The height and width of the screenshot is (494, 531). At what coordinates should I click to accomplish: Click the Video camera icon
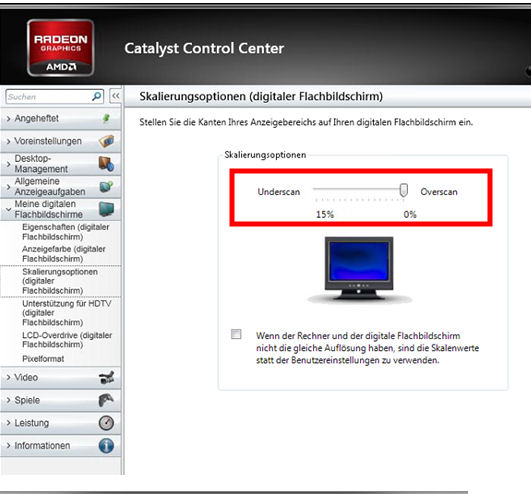click(106, 377)
